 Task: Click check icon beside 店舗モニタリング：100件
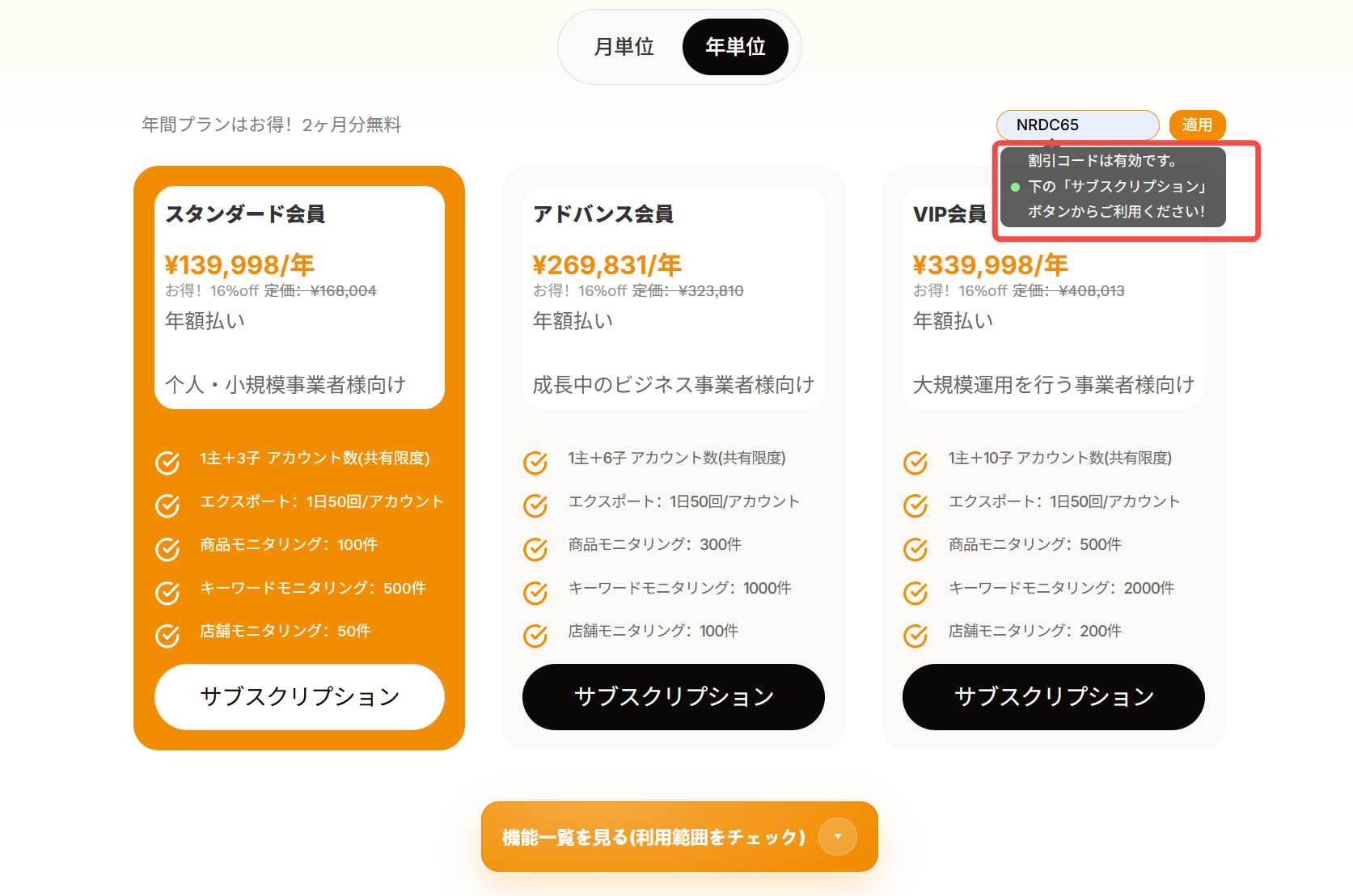pos(535,636)
